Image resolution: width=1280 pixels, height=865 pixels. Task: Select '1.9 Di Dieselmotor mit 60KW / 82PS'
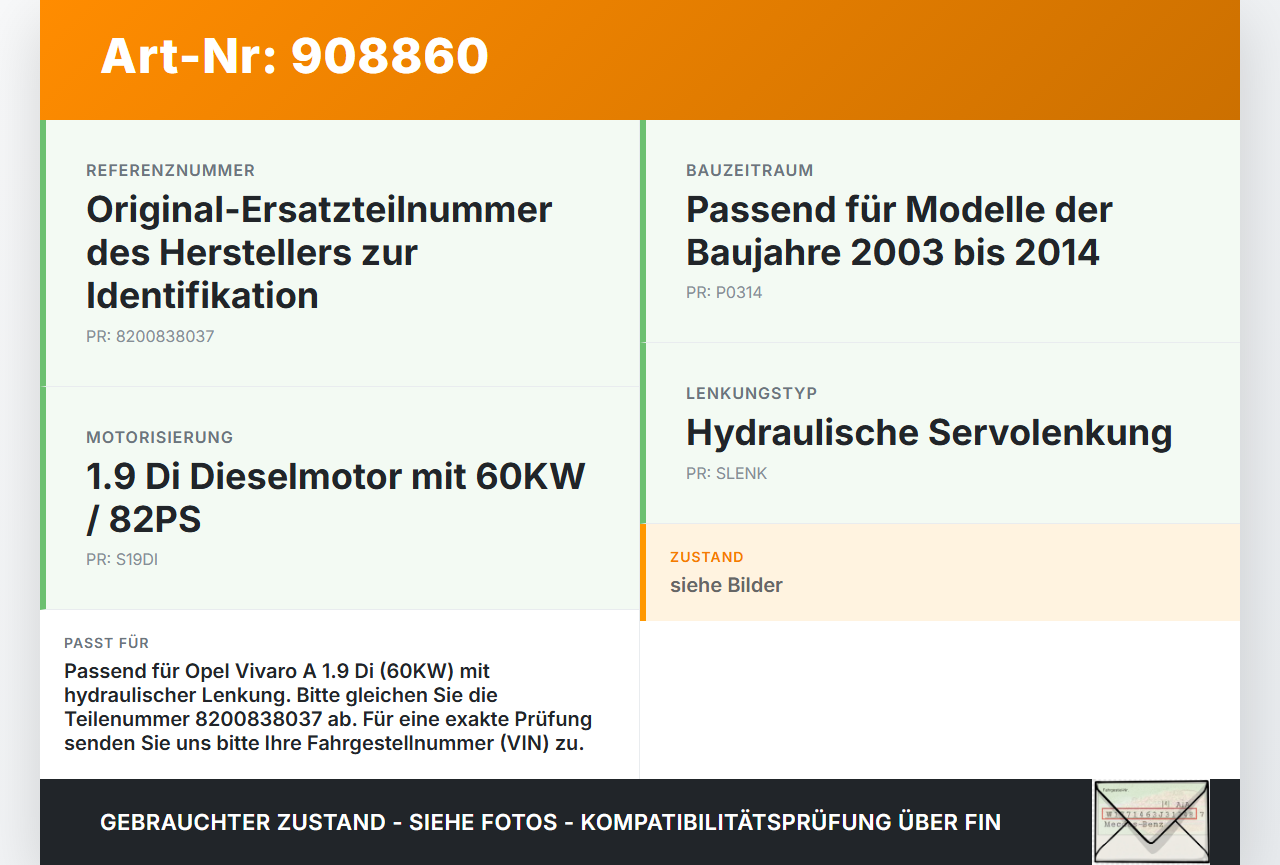[335, 498]
